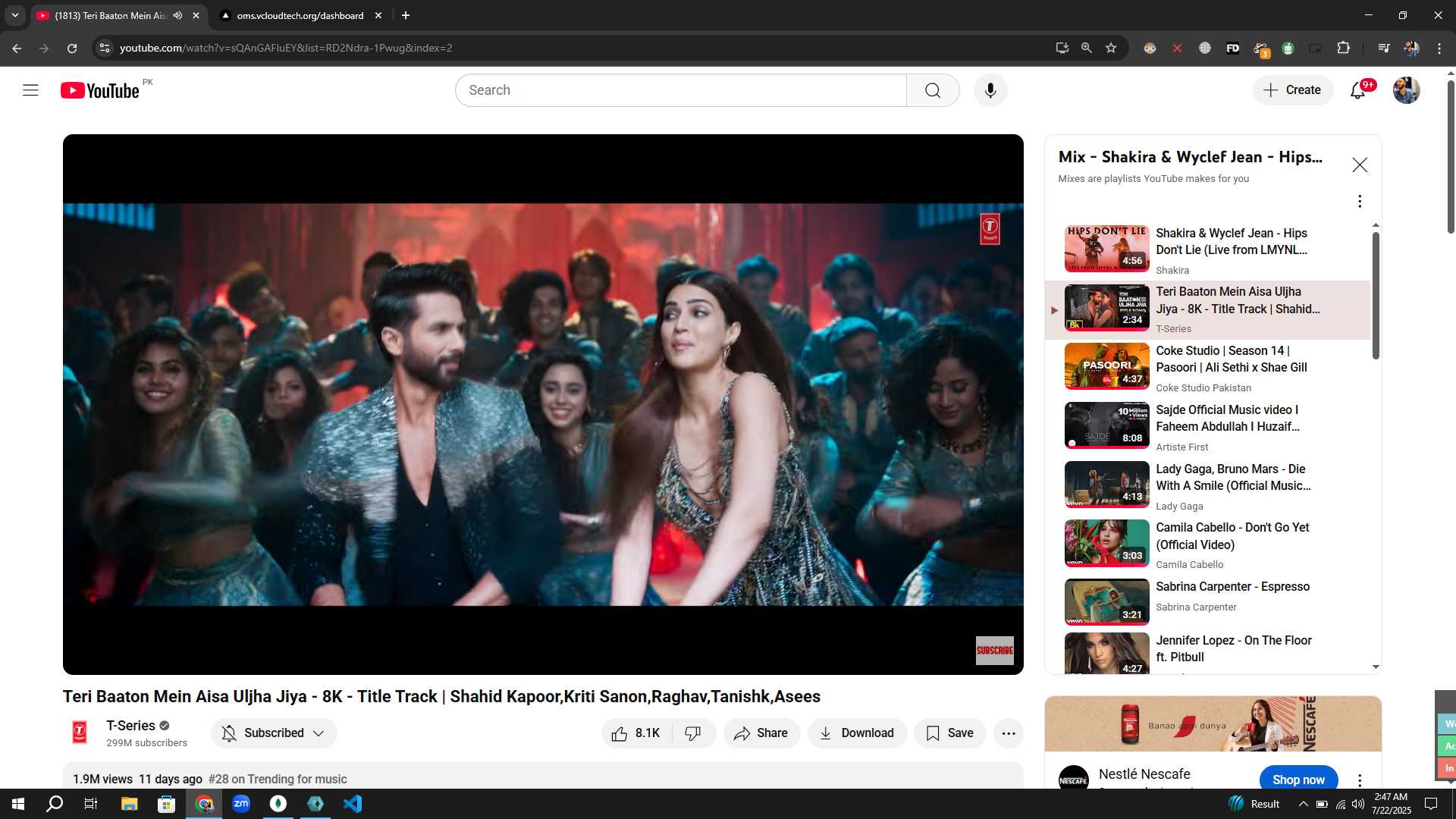
Task: Go to YouTube home via logo
Action: click(100, 90)
